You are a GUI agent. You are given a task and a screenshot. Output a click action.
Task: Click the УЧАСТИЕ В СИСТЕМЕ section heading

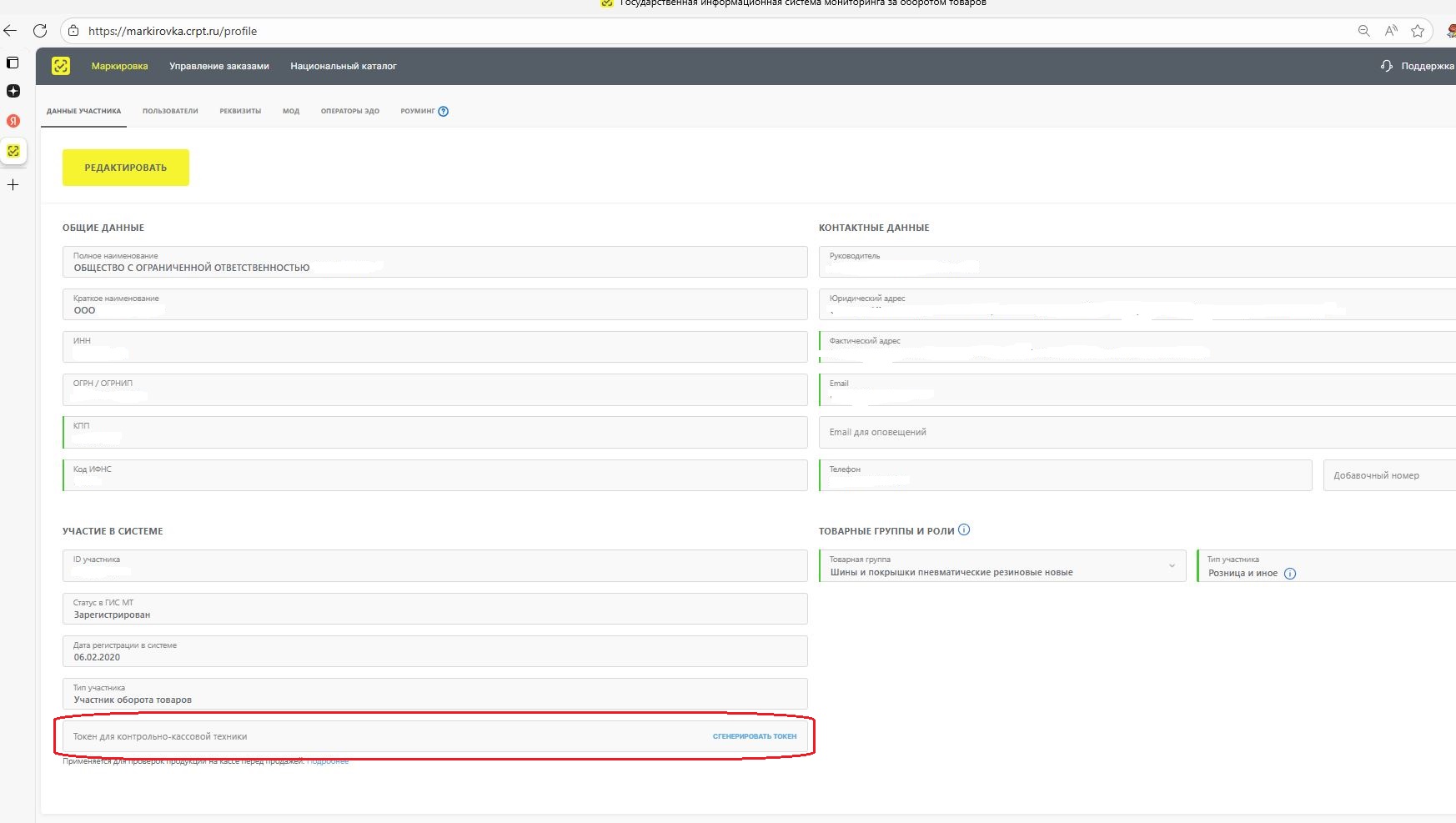tap(113, 531)
